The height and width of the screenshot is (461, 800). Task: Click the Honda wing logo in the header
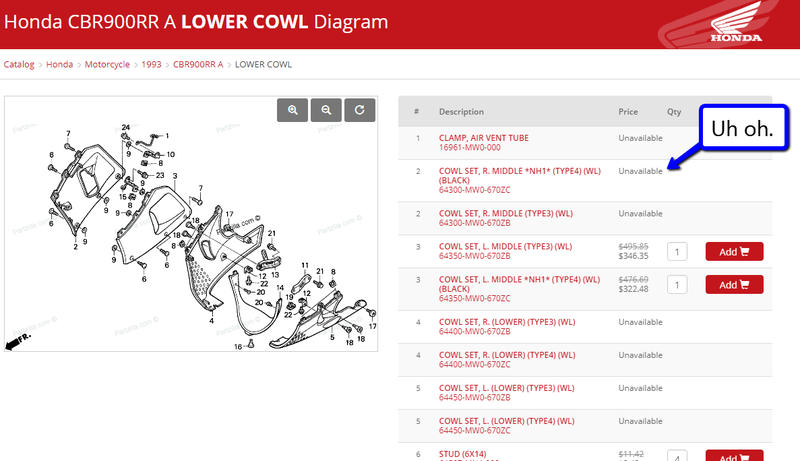[x=736, y=22]
